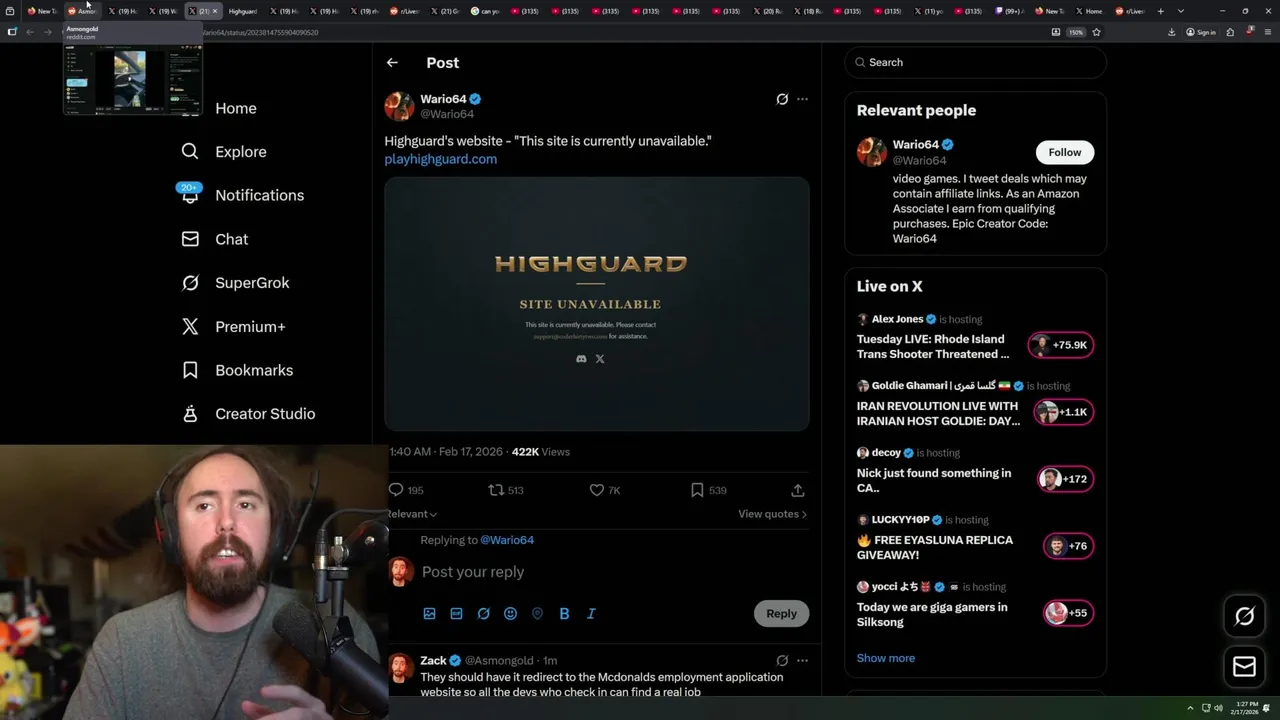Click the GIF icon in reply composer
Image resolution: width=1280 pixels, height=720 pixels.
[456, 613]
